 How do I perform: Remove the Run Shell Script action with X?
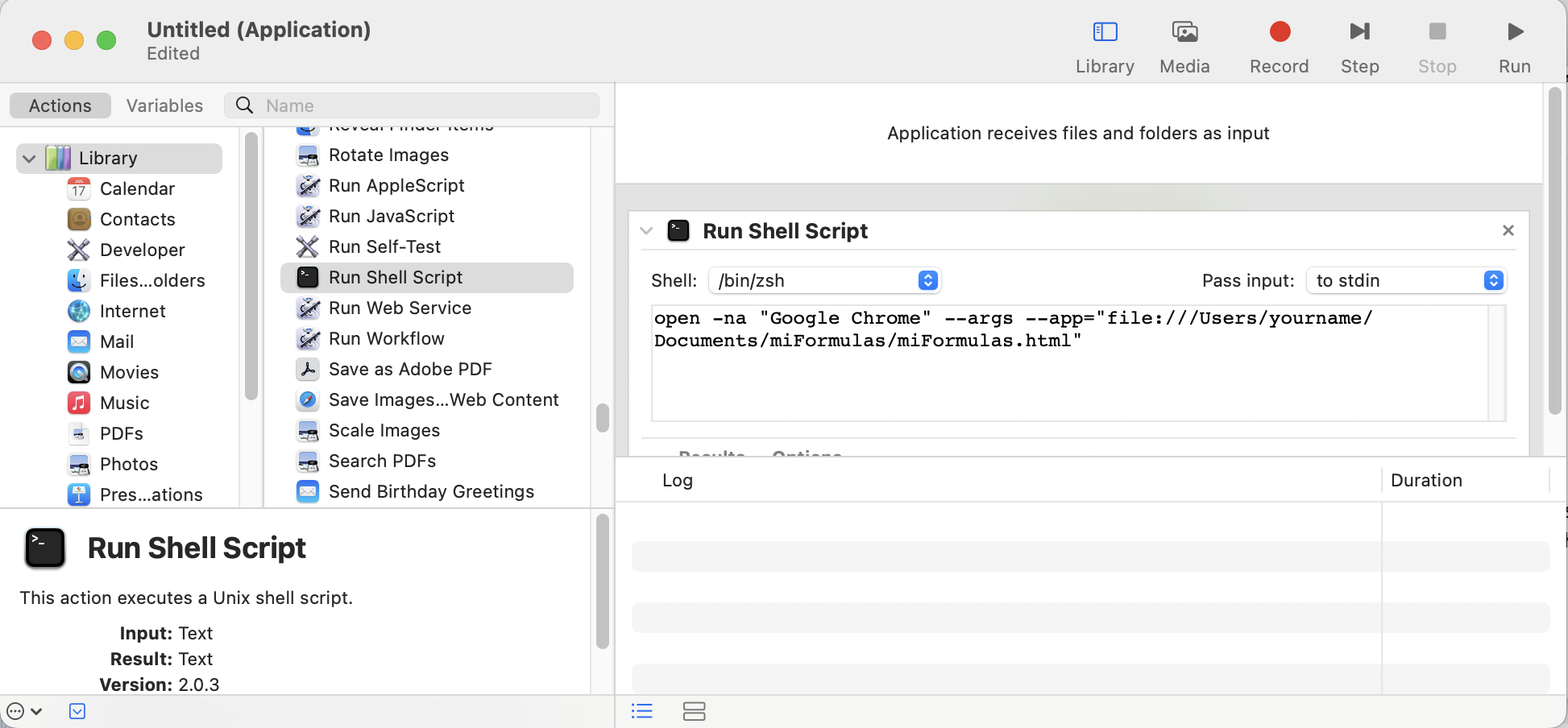pos(1508,230)
